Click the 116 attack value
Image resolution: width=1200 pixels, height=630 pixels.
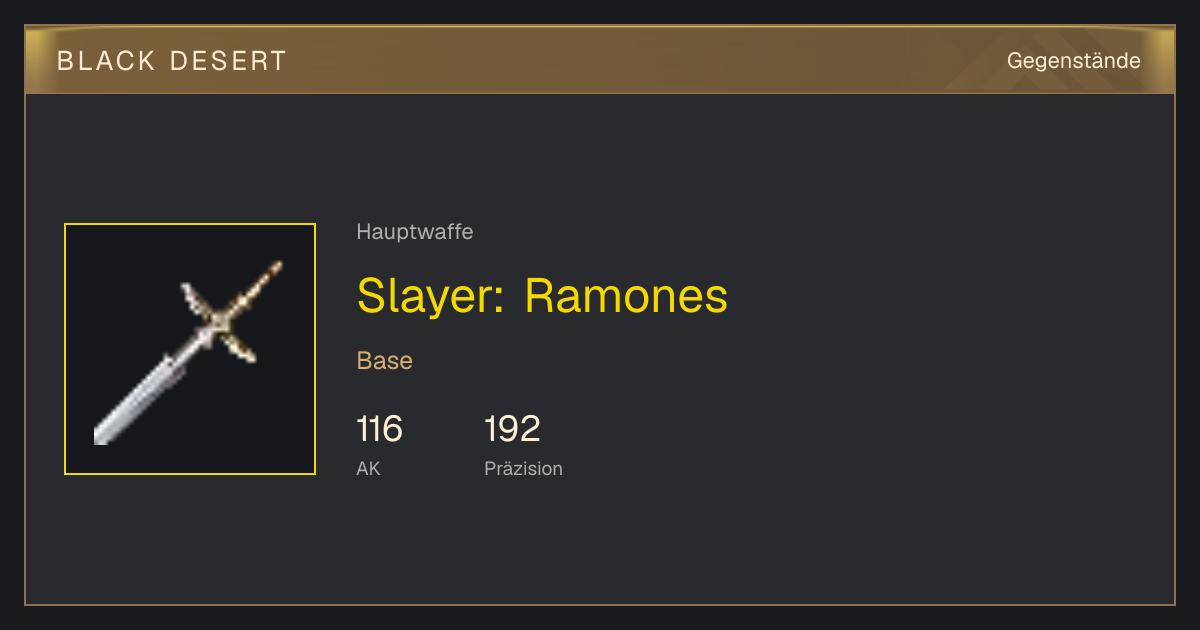pyautogui.click(x=380, y=429)
